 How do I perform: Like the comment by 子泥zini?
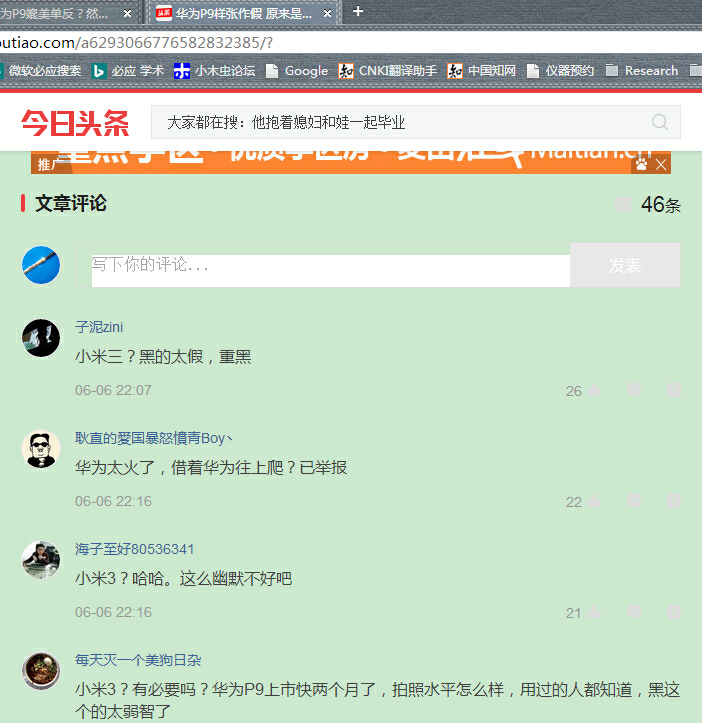tap(595, 391)
